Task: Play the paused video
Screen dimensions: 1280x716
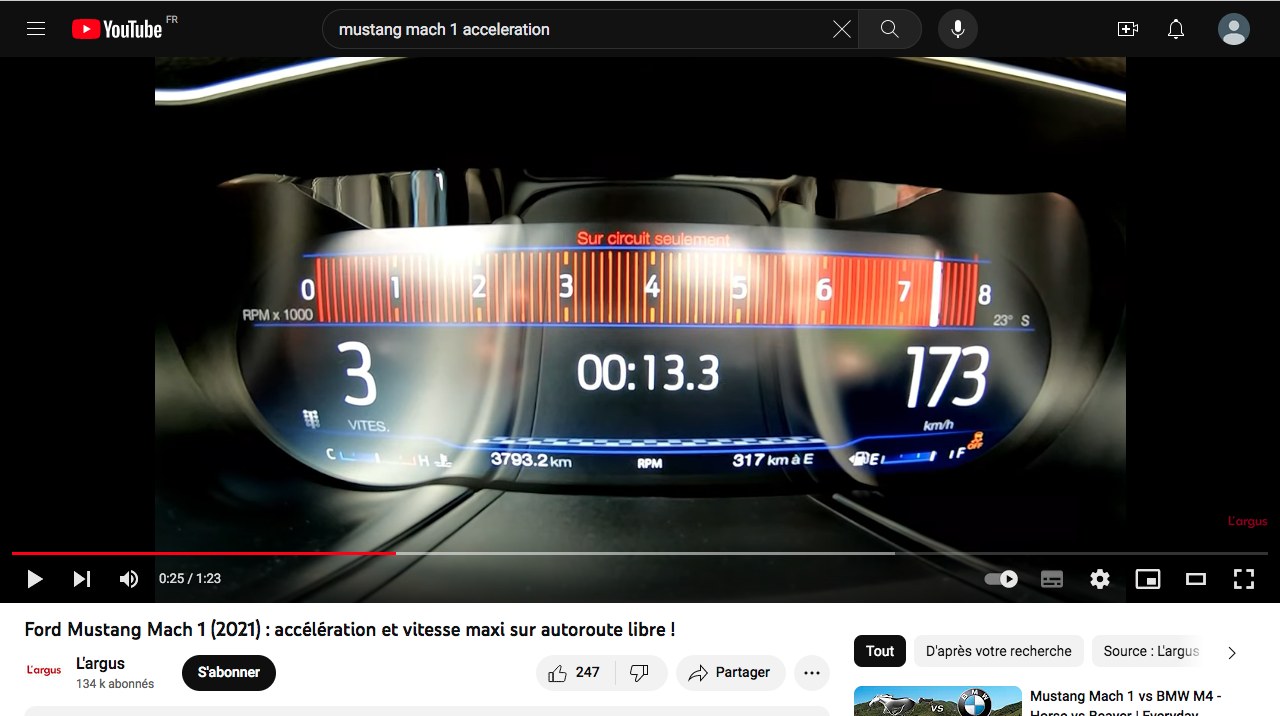Action: [35, 579]
